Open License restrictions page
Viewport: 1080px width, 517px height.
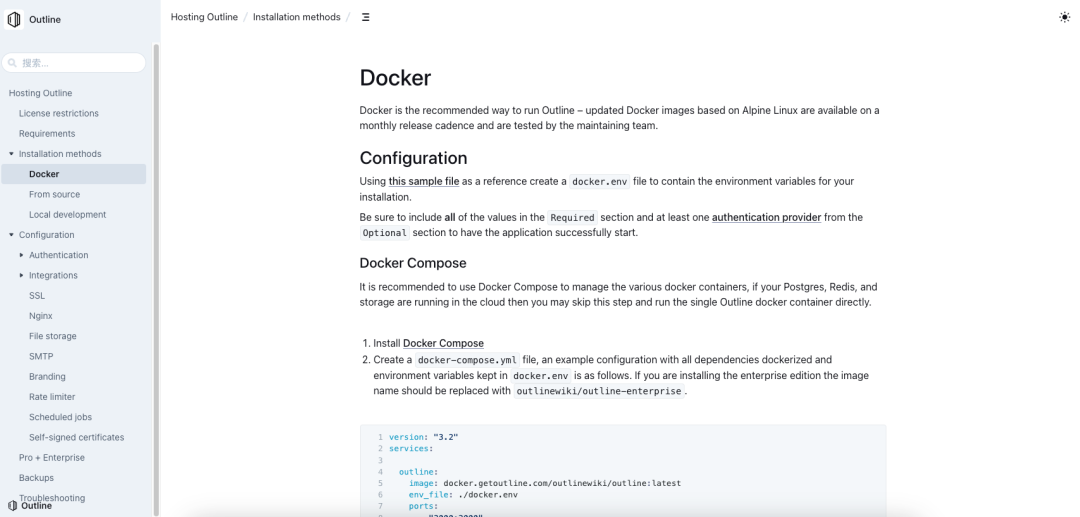tap(59, 113)
